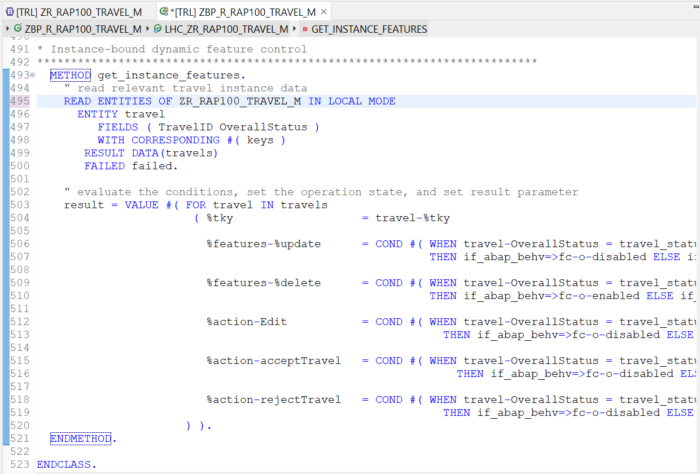Open breadcrumb arrow before ZBP_R_RAP100_TRAVEL_M
Image resolution: width=700 pixels, height=474 pixels.
click(6, 29)
